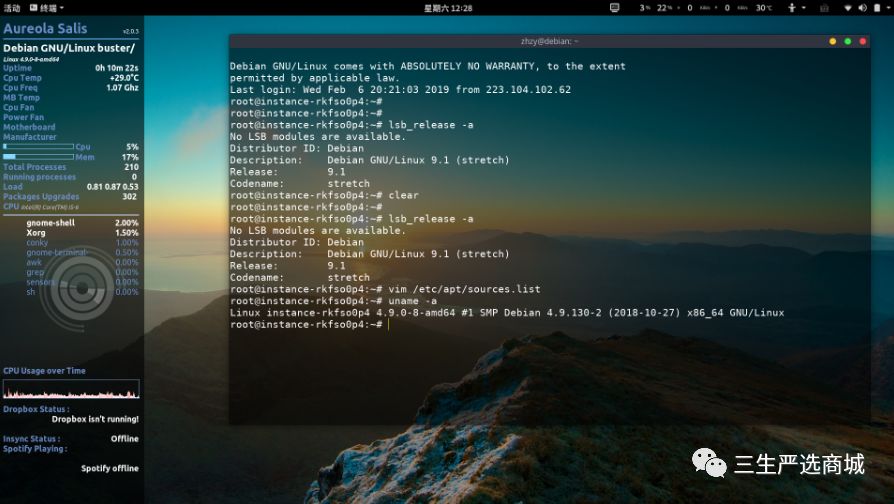Click the 'Aureola Salis' conky title
This screenshot has width=894, height=504.
[x=45, y=29]
